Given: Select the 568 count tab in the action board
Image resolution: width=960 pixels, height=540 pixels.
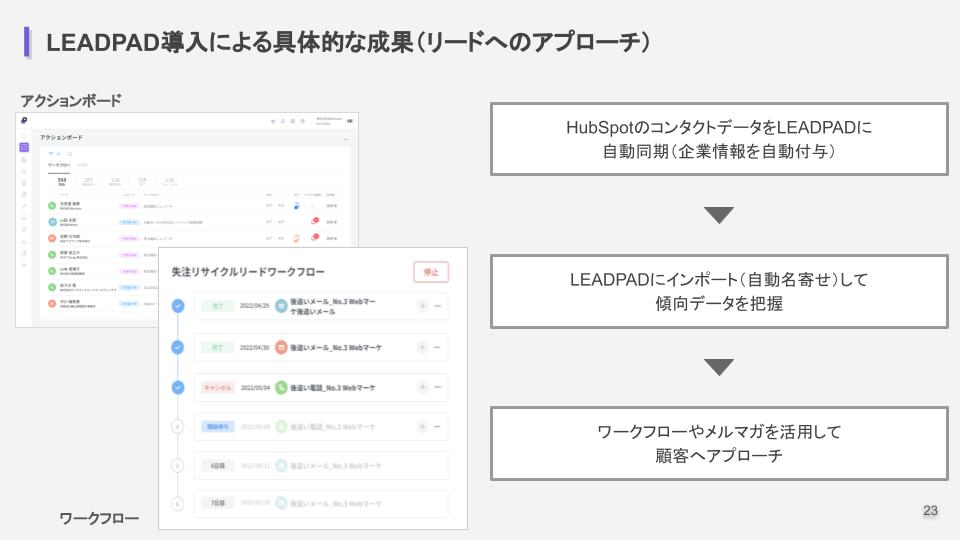Looking at the screenshot, I should coord(62,181).
